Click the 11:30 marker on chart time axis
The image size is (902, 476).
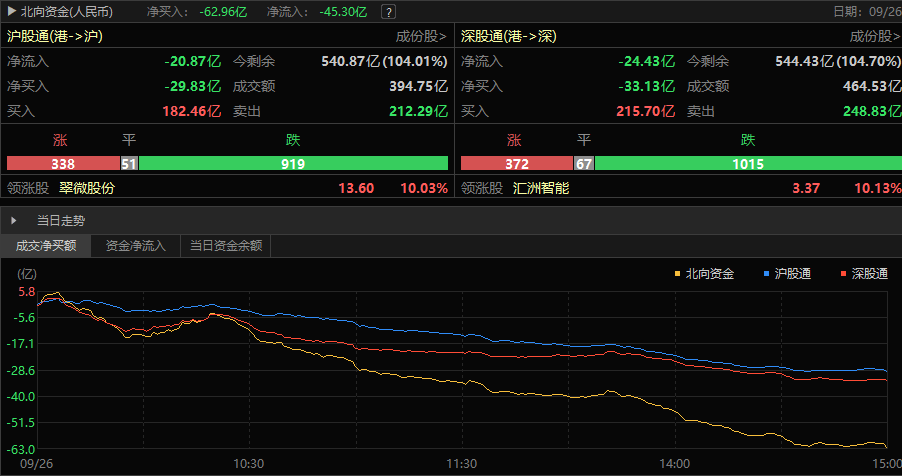(x=461, y=464)
